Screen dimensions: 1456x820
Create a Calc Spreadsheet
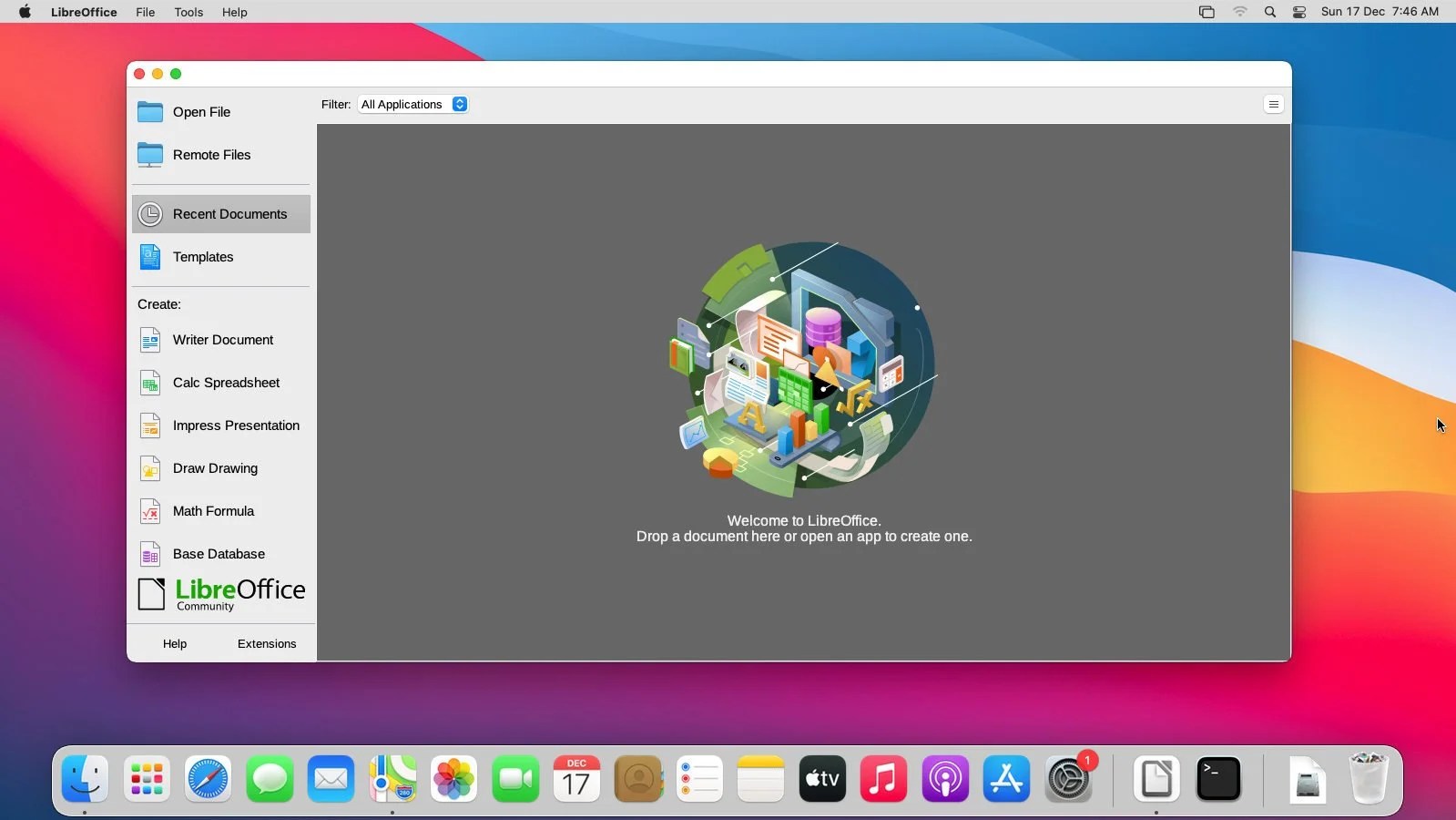(221, 383)
